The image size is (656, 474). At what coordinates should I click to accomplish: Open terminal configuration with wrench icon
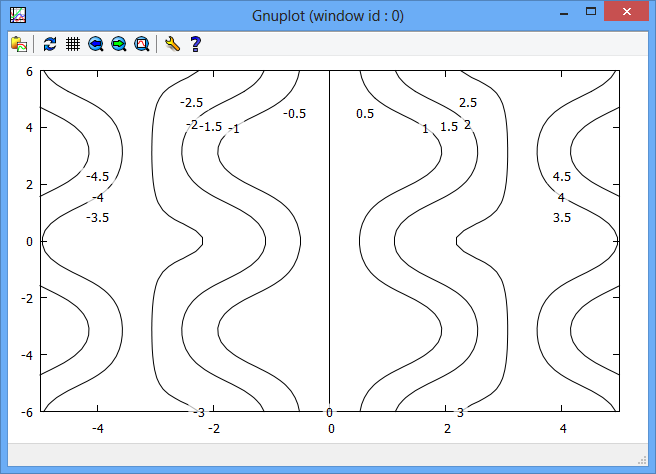point(172,44)
